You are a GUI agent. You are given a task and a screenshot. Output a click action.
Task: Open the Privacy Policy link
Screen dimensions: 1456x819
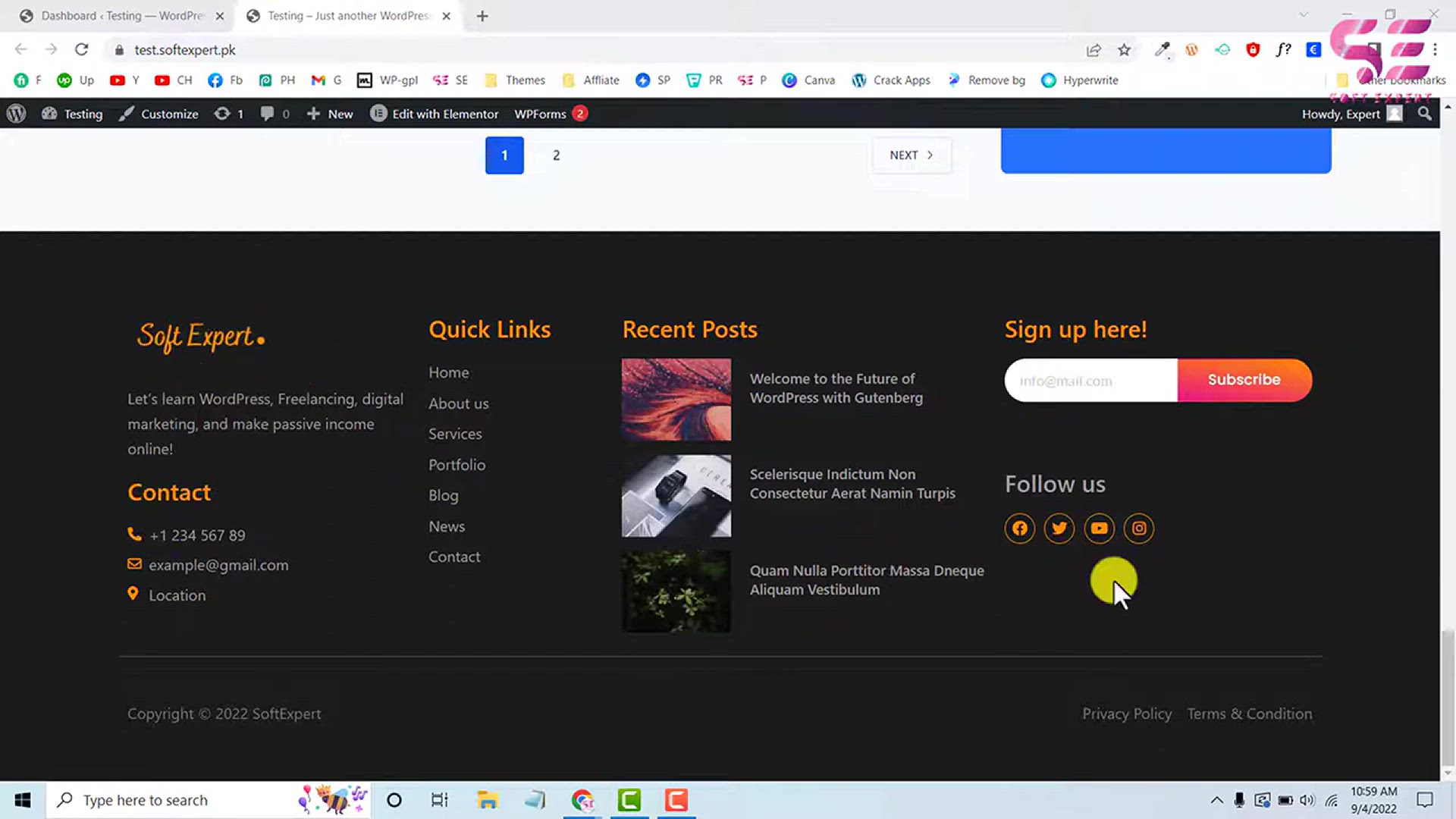coord(1127,714)
